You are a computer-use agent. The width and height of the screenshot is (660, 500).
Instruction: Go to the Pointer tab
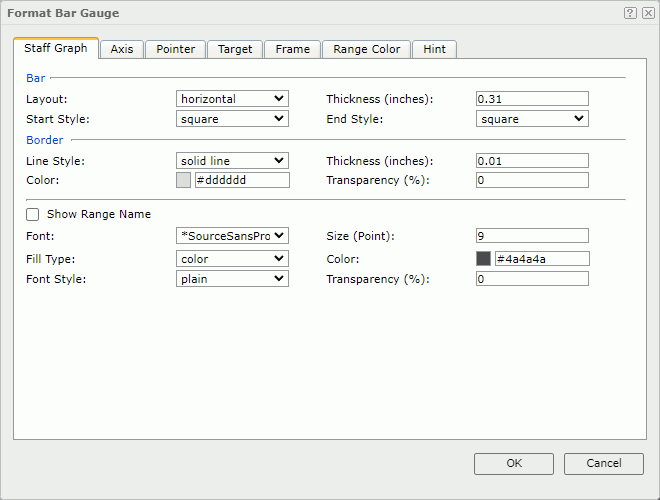pos(176,49)
